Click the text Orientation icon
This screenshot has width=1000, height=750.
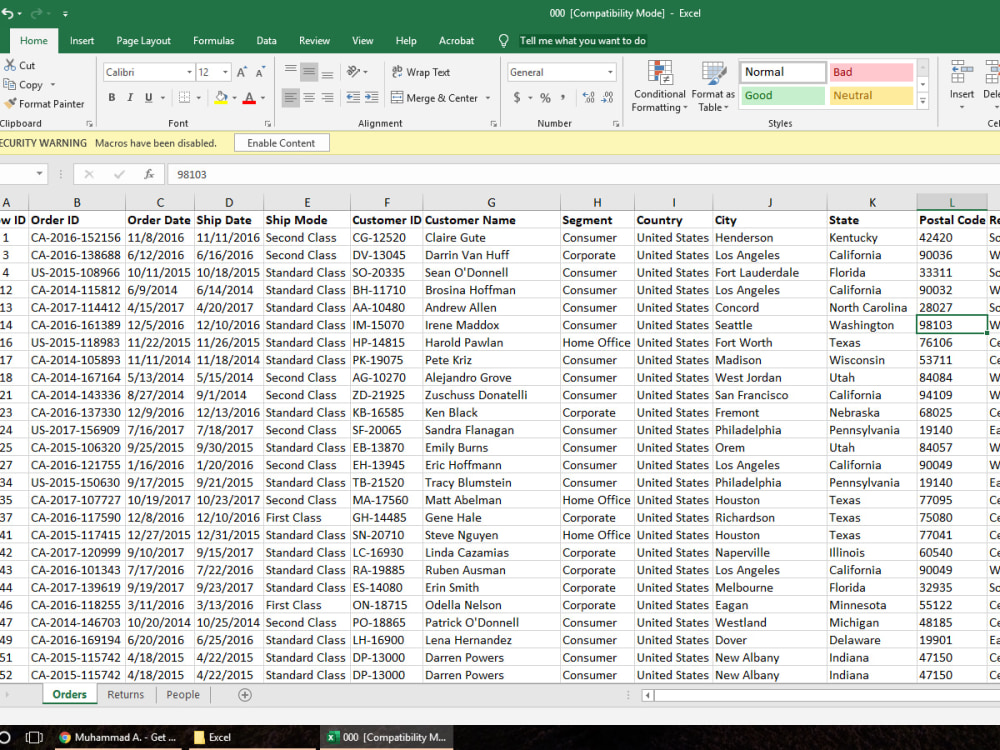click(353, 71)
